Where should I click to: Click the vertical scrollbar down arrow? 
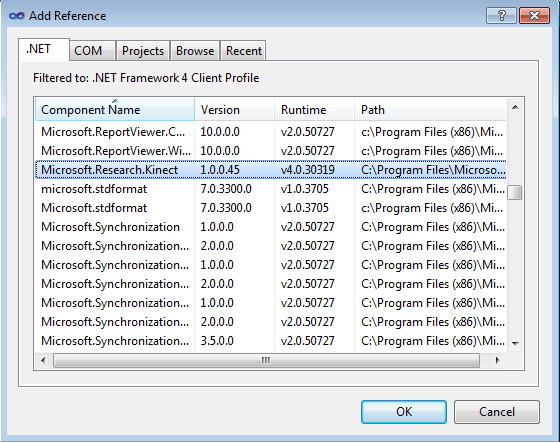(515, 344)
